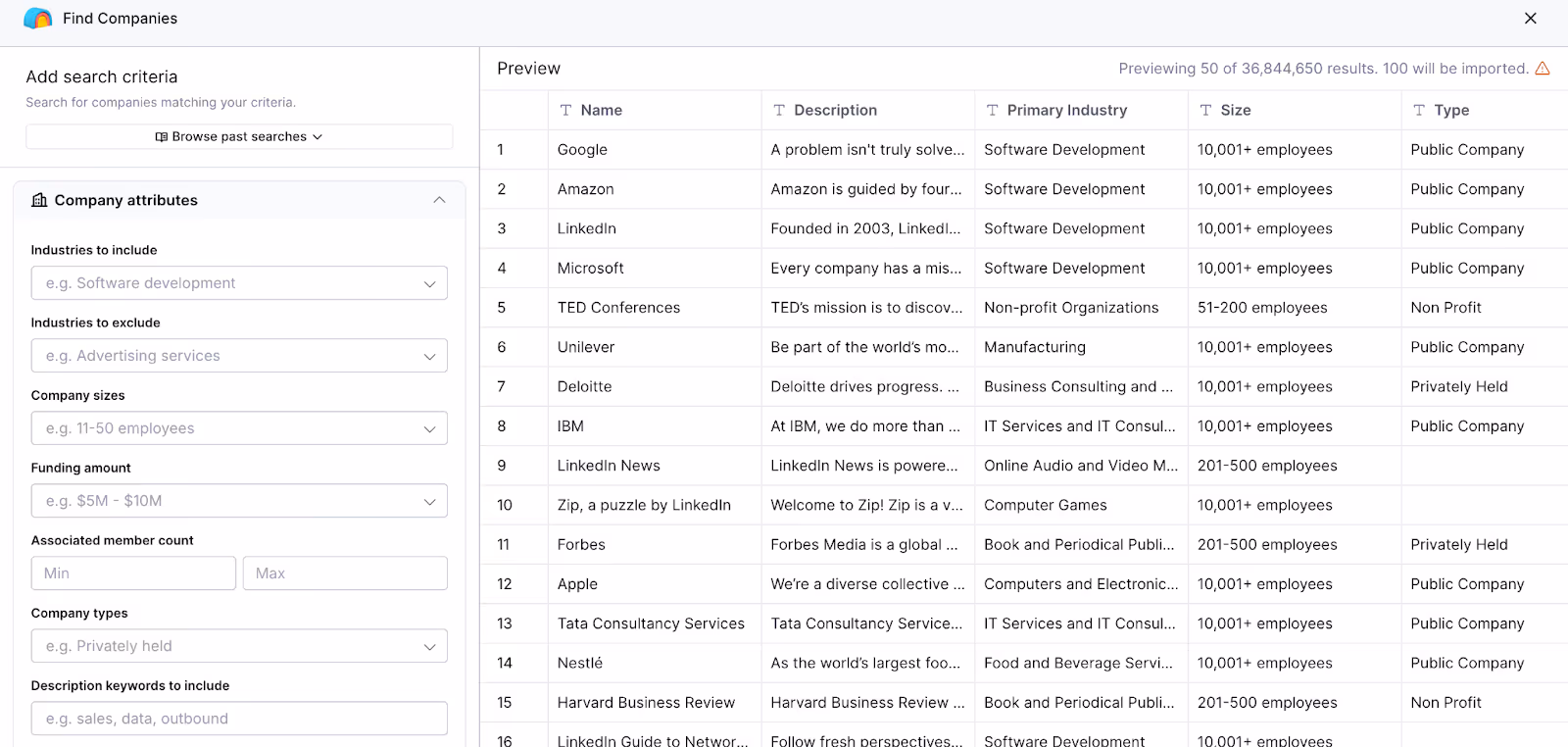Click the app logo beside Find Companies
1568x747 pixels.
point(38,19)
